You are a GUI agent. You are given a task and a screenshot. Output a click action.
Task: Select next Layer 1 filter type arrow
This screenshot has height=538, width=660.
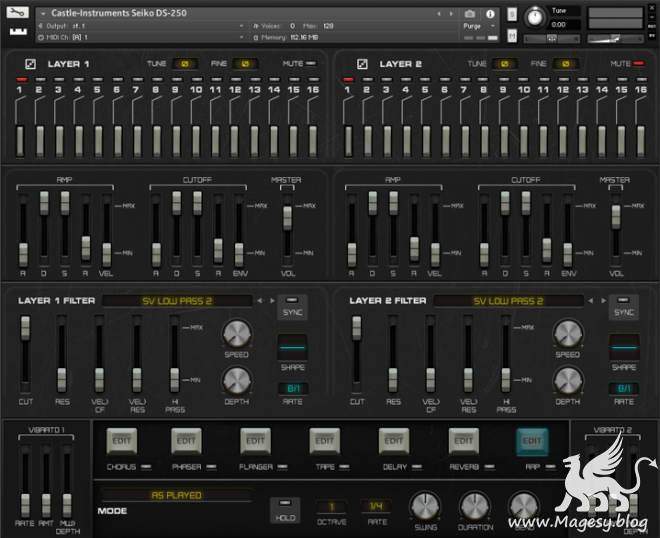(272, 301)
